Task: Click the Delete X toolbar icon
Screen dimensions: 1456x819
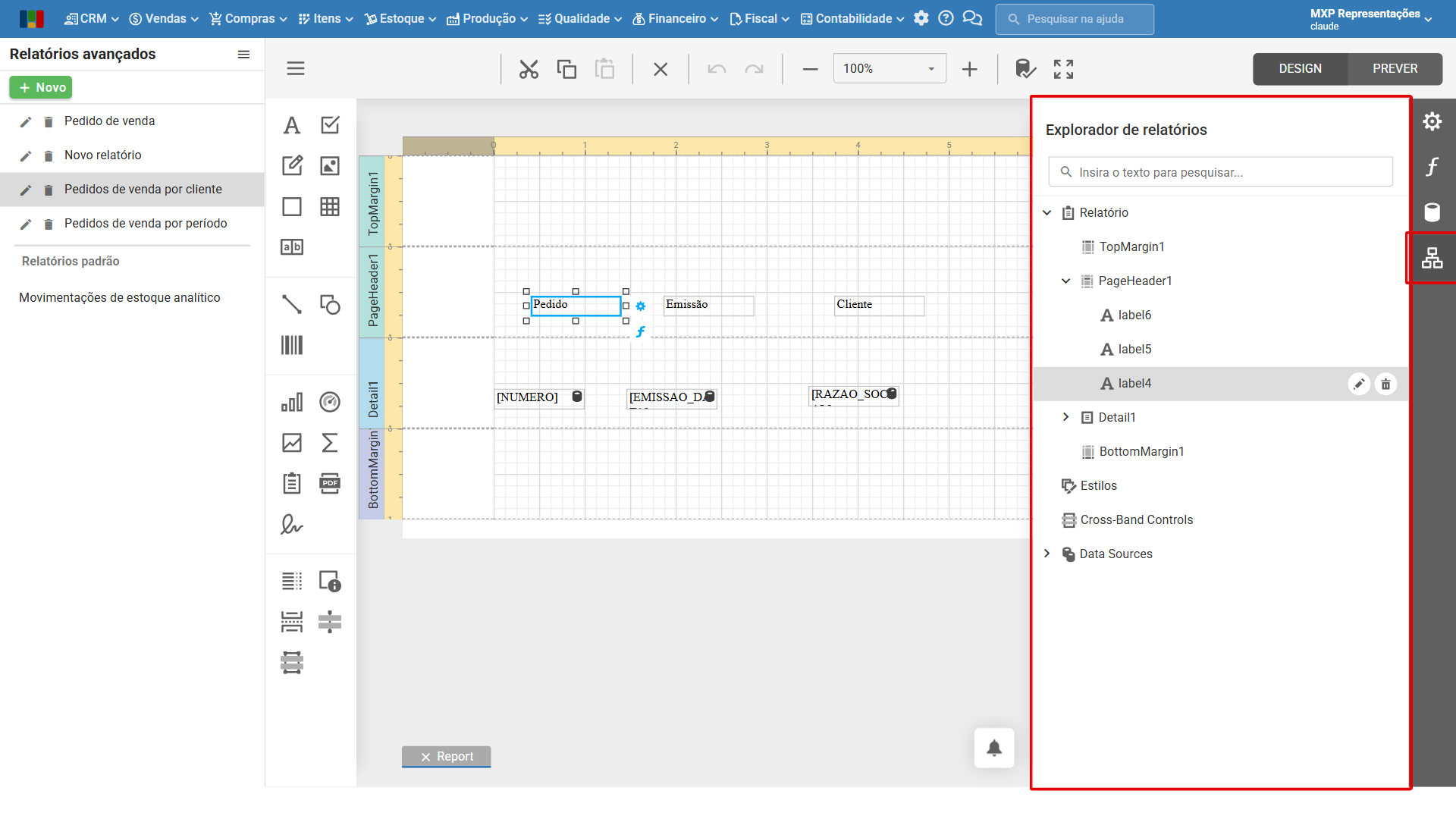Action: point(661,69)
